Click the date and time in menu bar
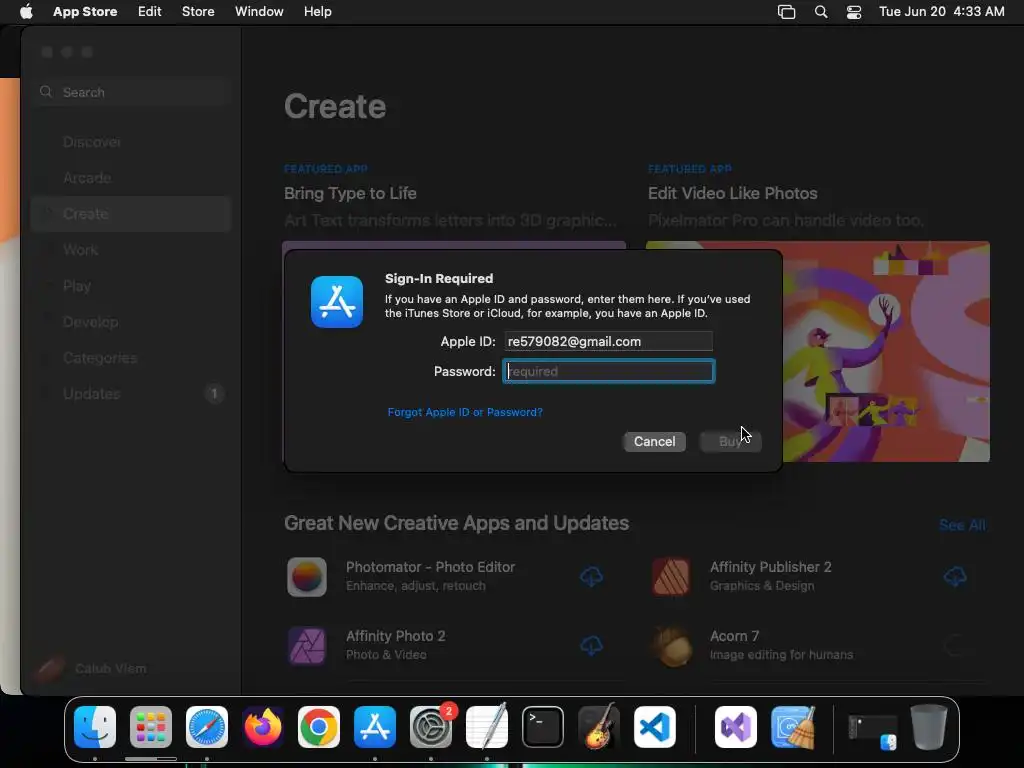Viewport: 1024px width, 768px height. (x=942, y=12)
